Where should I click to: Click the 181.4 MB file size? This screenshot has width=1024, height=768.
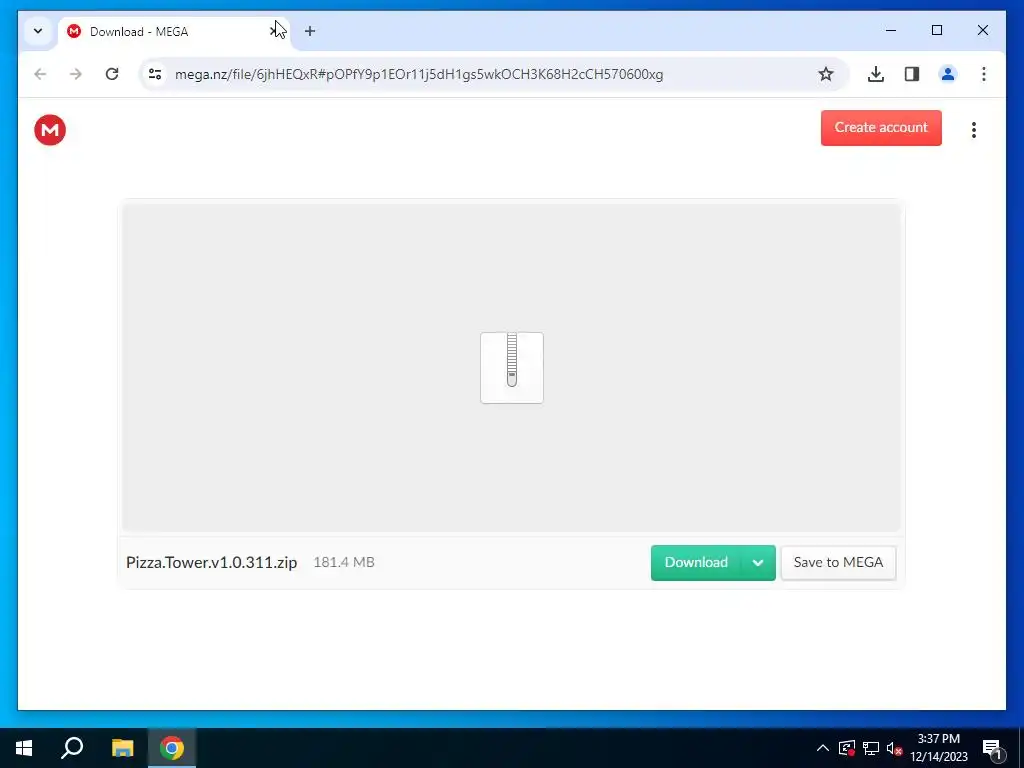pyautogui.click(x=344, y=562)
